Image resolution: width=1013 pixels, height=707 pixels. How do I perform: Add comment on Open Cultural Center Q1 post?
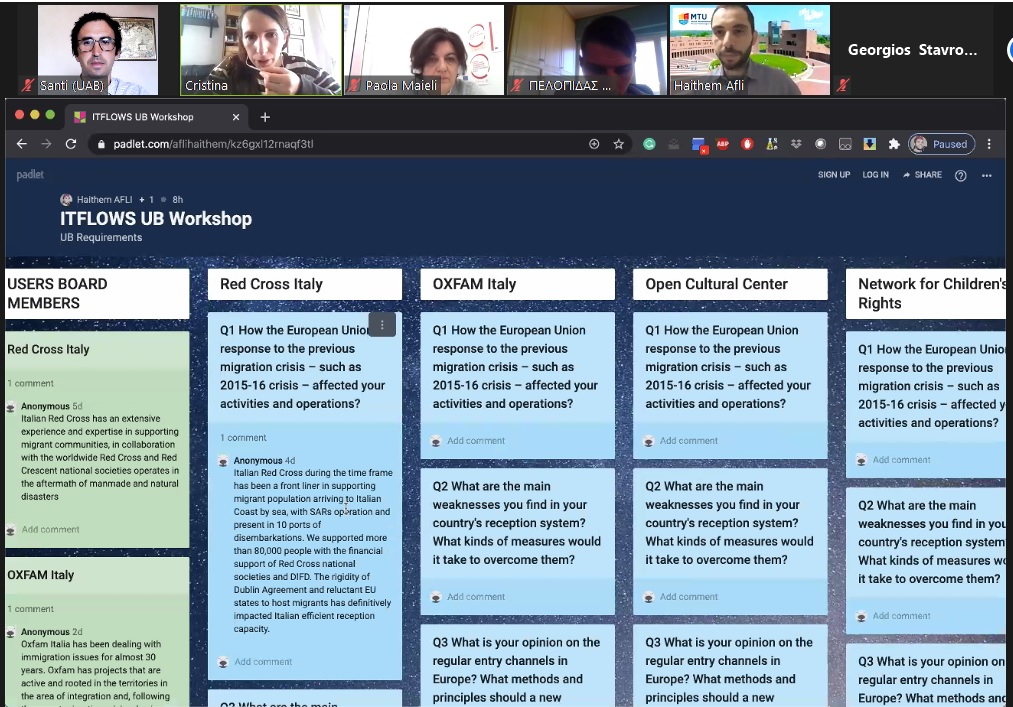click(x=688, y=441)
